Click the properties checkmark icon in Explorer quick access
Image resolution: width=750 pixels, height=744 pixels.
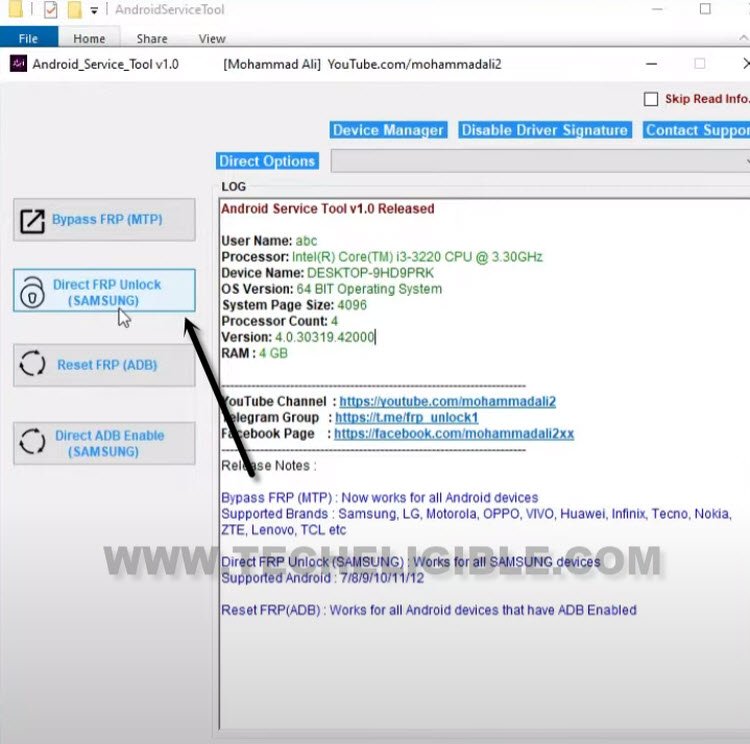[50, 10]
